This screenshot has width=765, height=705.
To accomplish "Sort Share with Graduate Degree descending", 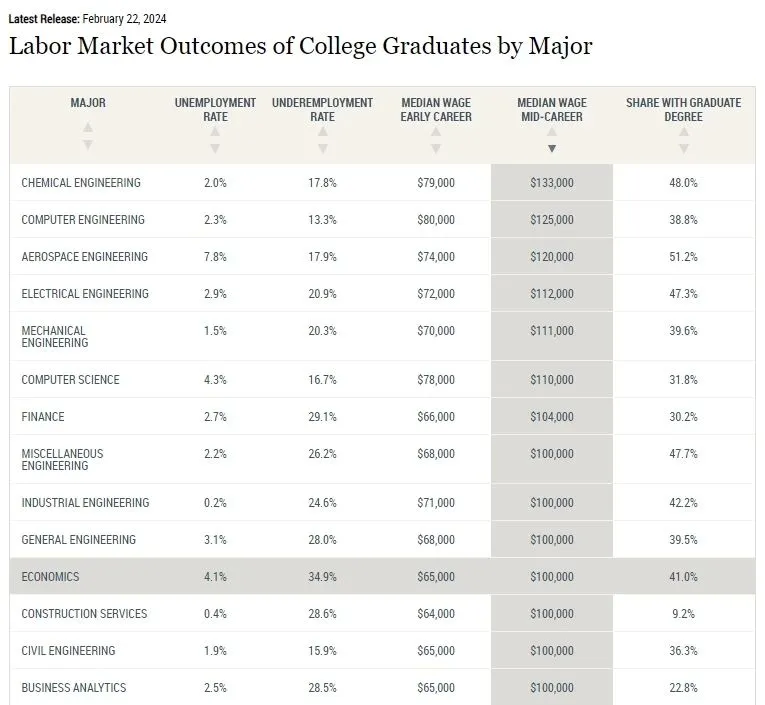I will pos(683,149).
